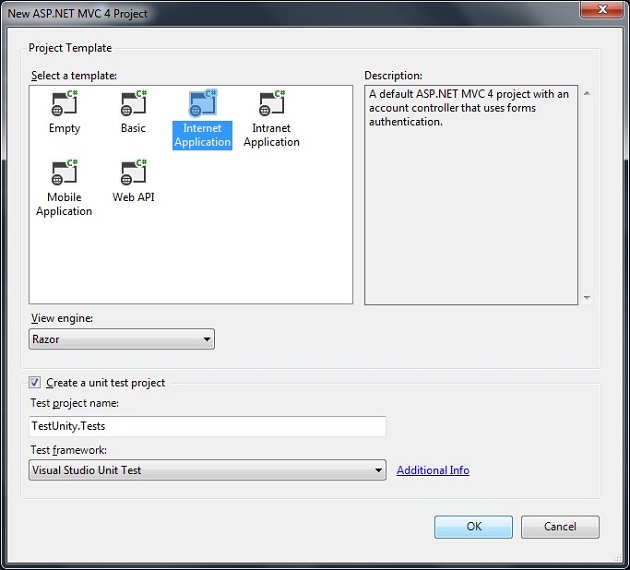Pick the Intranet Application template icon

272,103
